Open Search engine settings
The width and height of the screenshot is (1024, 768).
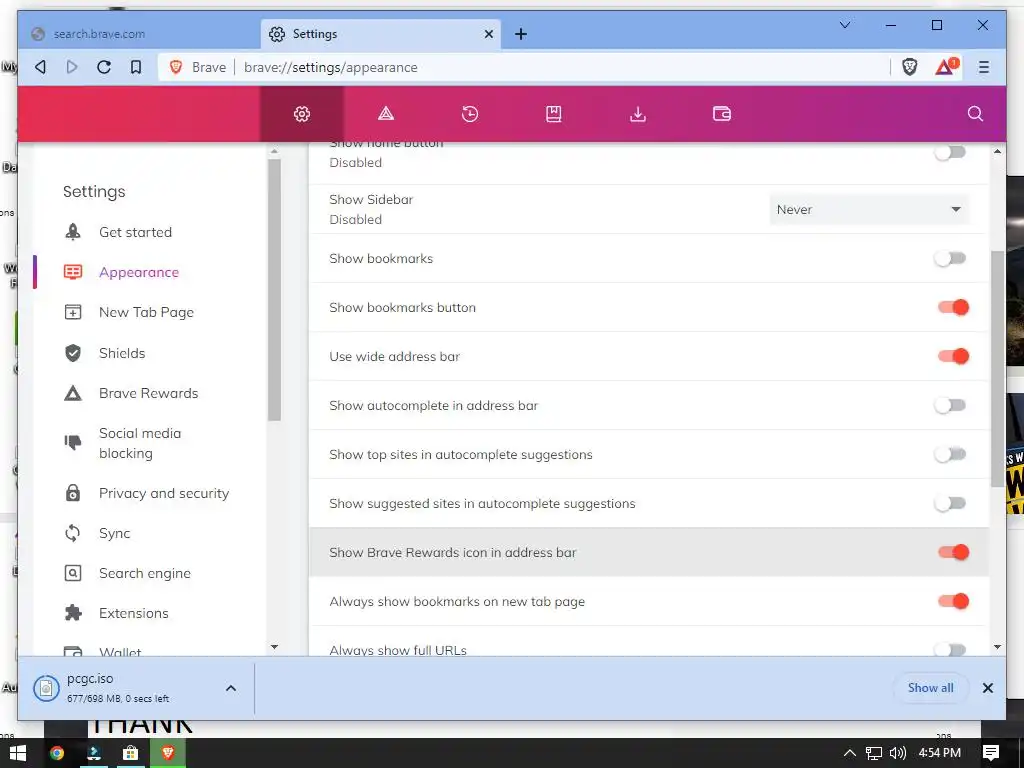tap(144, 573)
